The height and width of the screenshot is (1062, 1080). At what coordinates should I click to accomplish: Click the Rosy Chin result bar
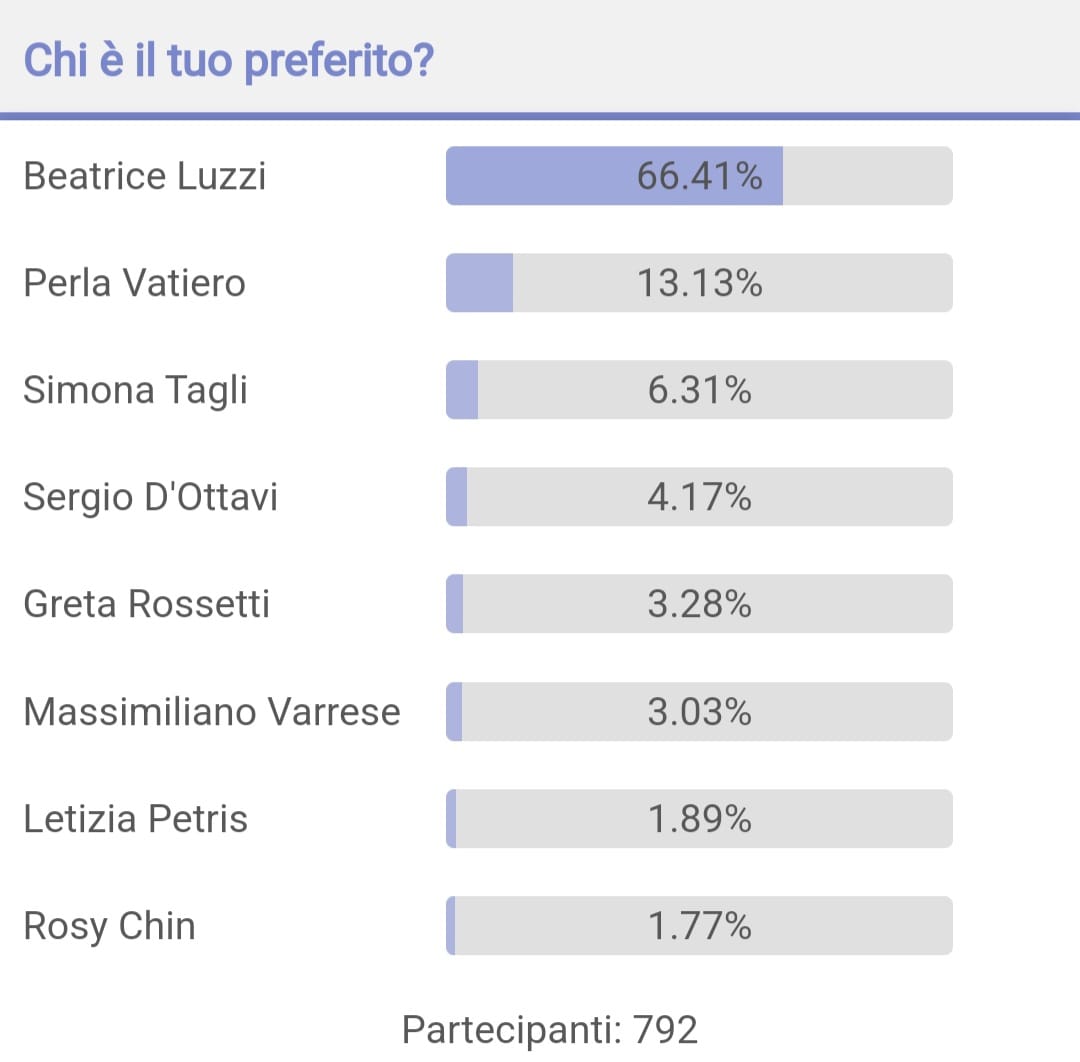(x=699, y=926)
